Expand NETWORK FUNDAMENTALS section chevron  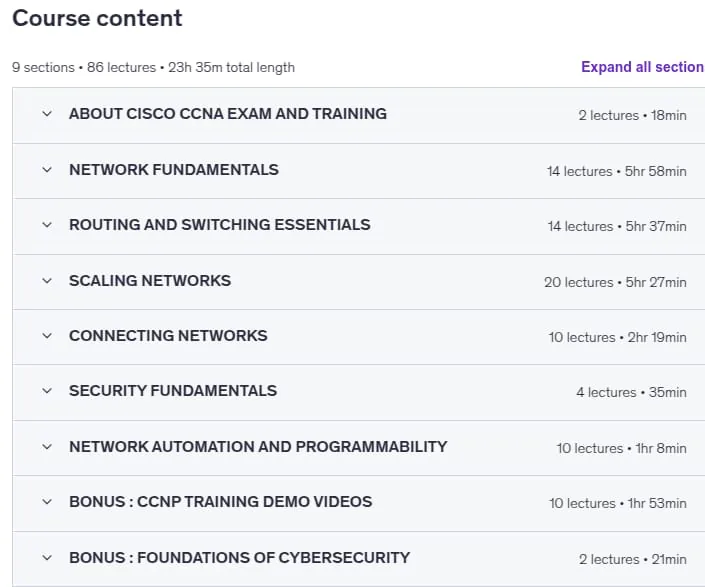[47, 170]
